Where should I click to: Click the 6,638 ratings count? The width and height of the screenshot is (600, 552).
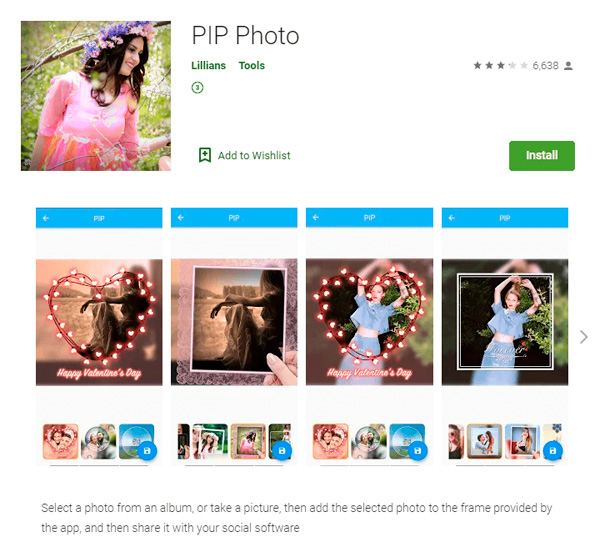[546, 66]
